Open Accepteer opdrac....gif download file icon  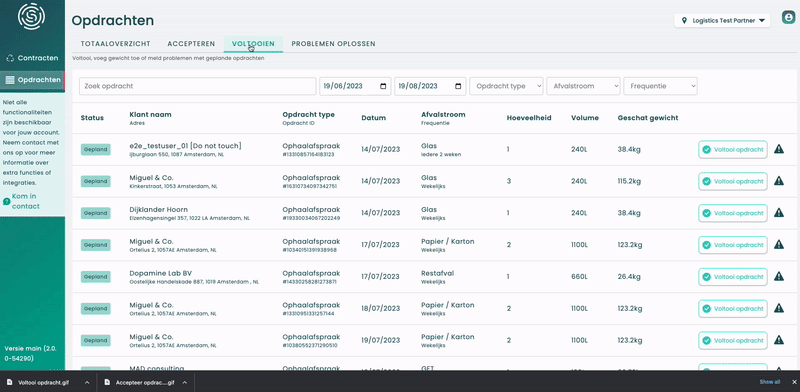point(107,382)
